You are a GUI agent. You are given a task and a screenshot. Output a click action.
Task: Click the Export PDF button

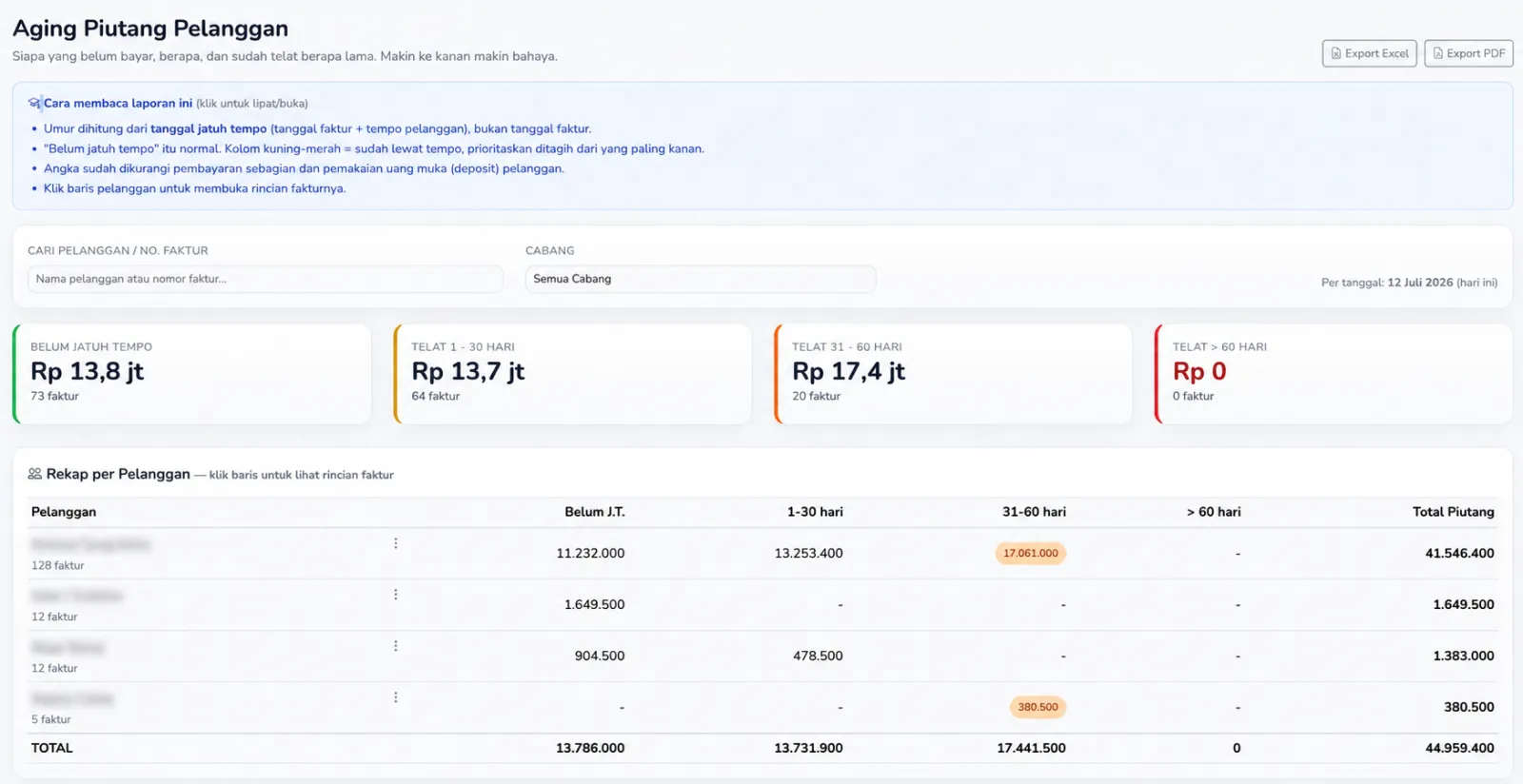(x=1469, y=53)
